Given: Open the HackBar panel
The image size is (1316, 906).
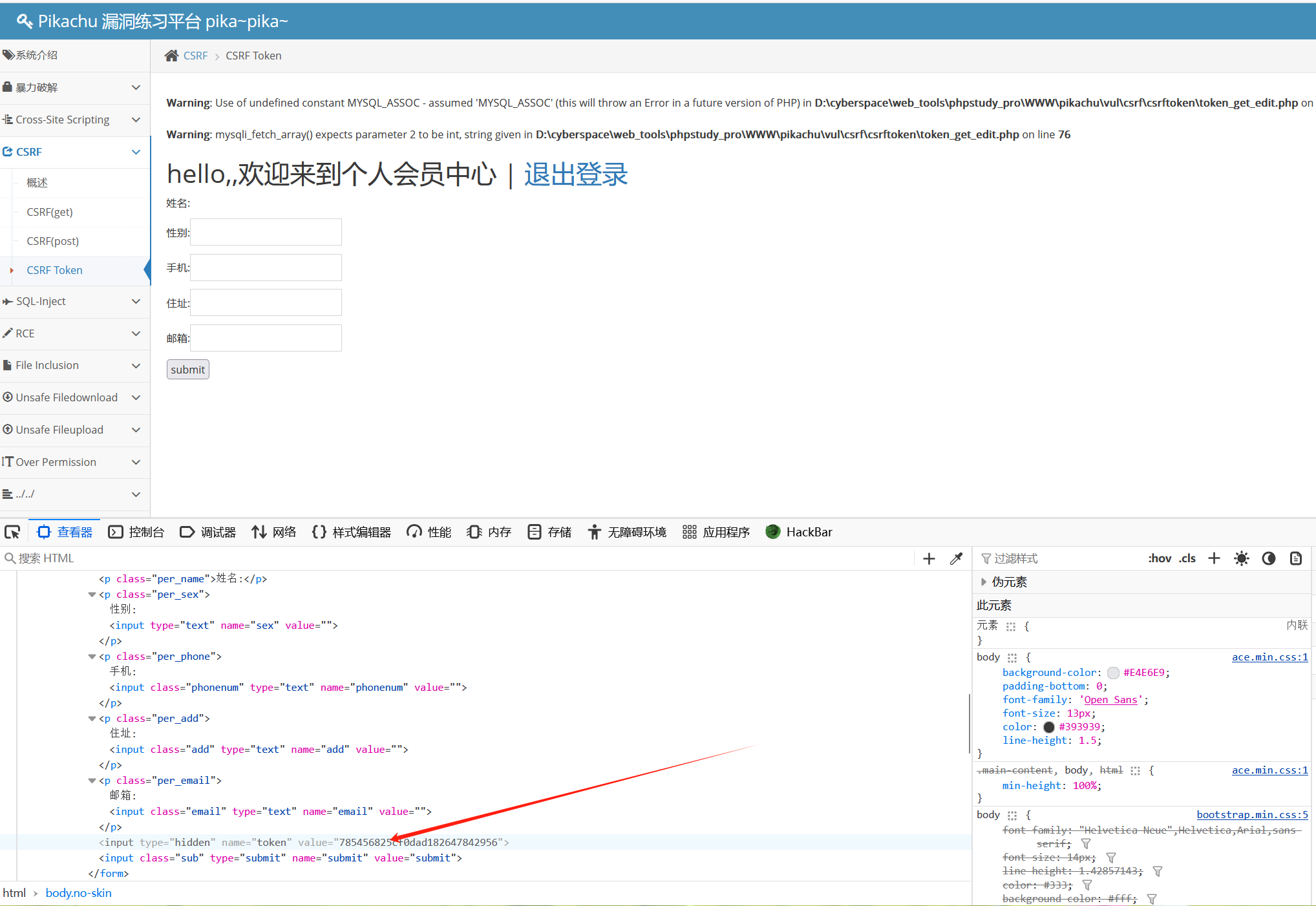Looking at the screenshot, I should tap(800, 532).
